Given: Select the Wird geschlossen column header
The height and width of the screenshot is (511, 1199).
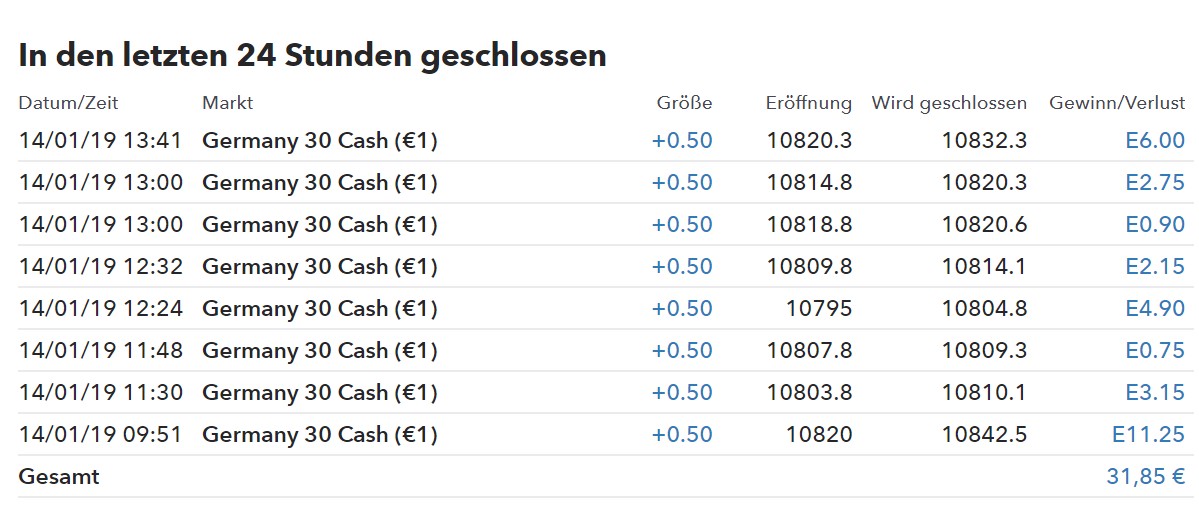Looking at the screenshot, I should (949, 103).
